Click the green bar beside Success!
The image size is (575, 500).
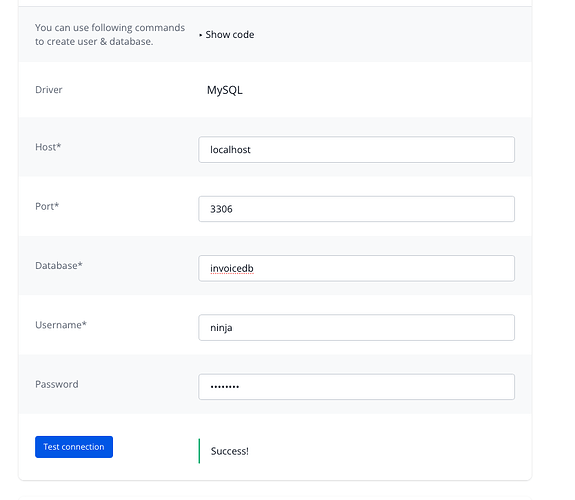[x=199, y=451]
